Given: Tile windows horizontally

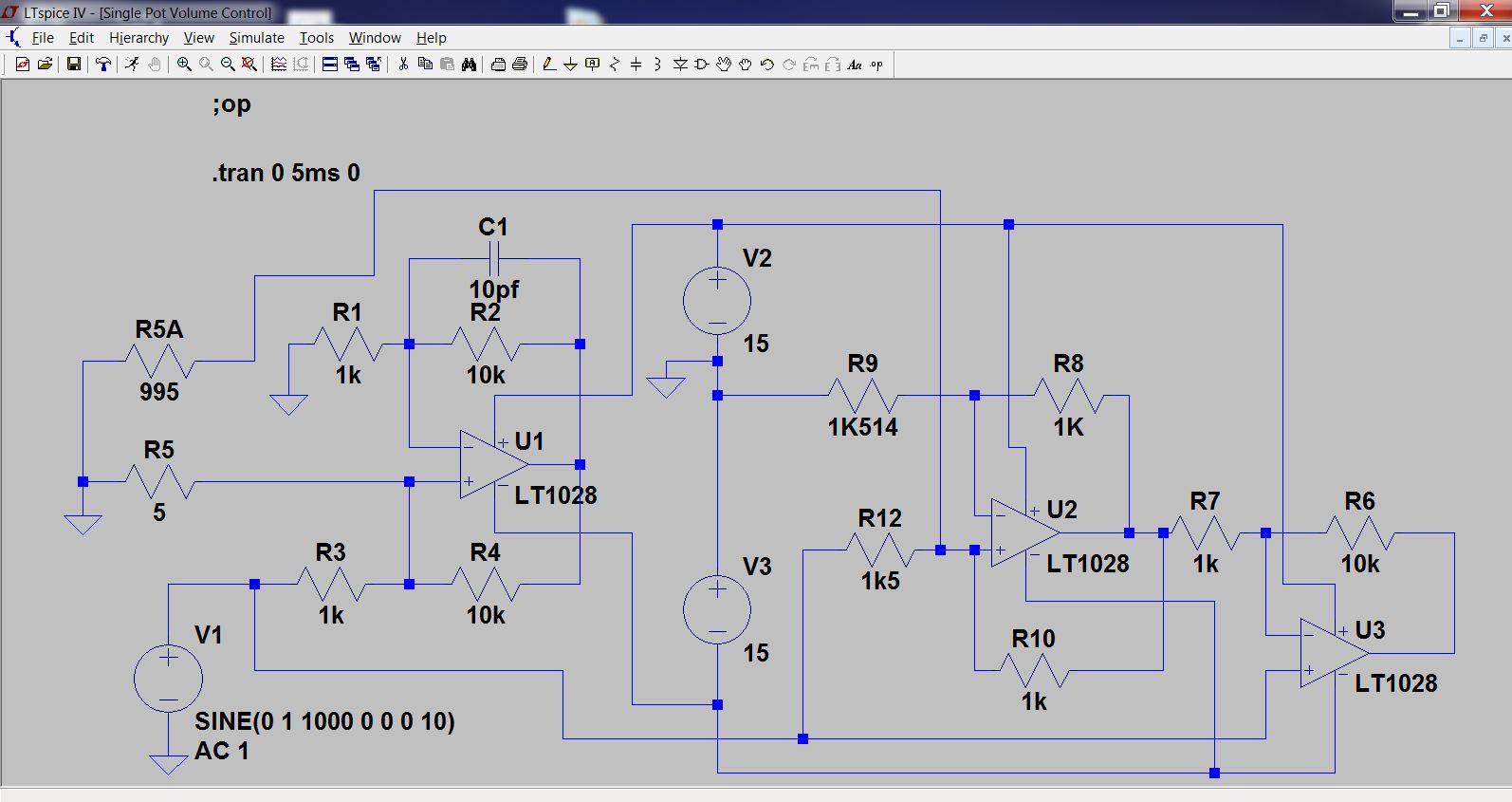Looking at the screenshot, I should click(329, 65).
